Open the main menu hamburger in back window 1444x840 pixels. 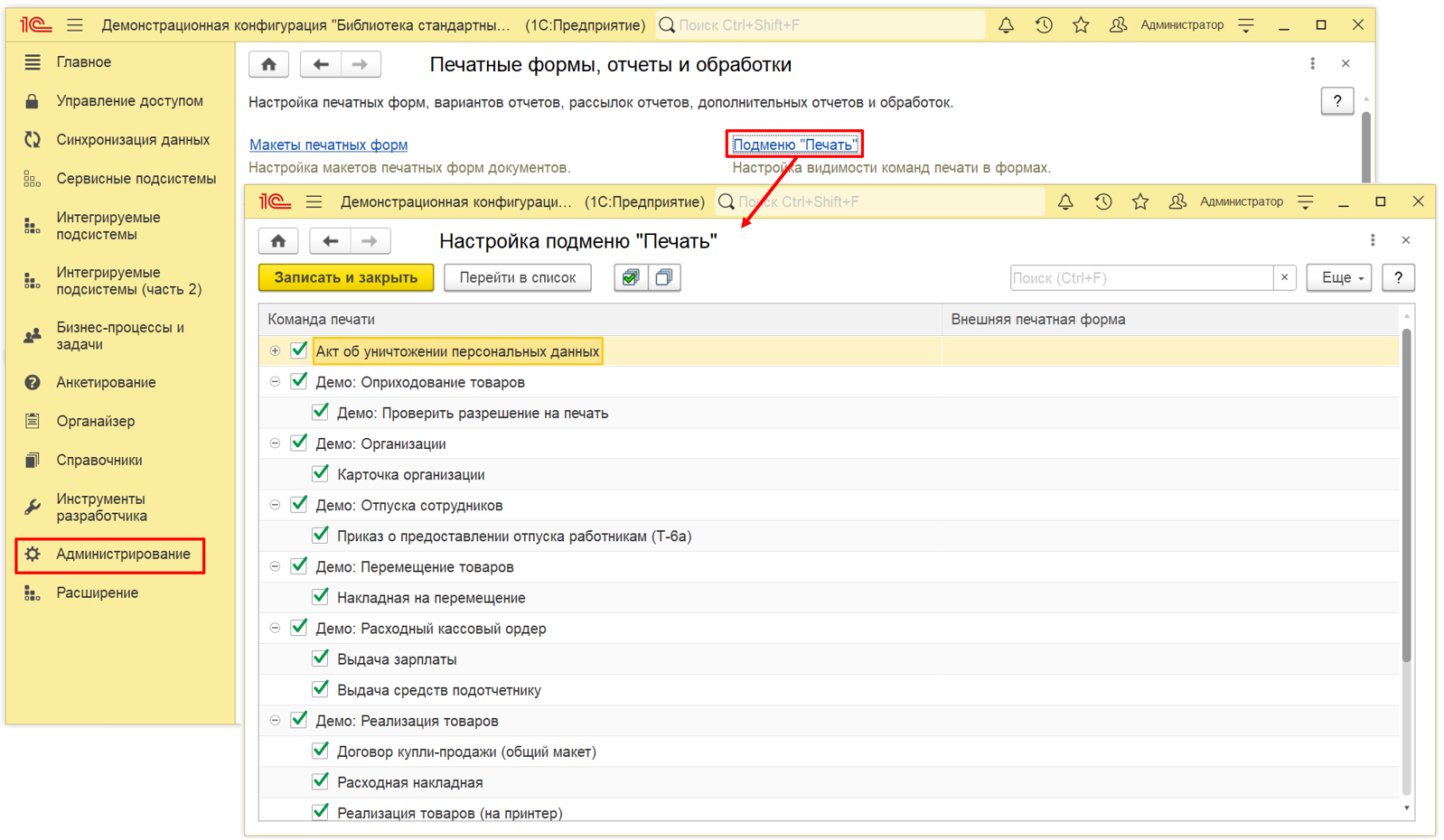point(75,25)
